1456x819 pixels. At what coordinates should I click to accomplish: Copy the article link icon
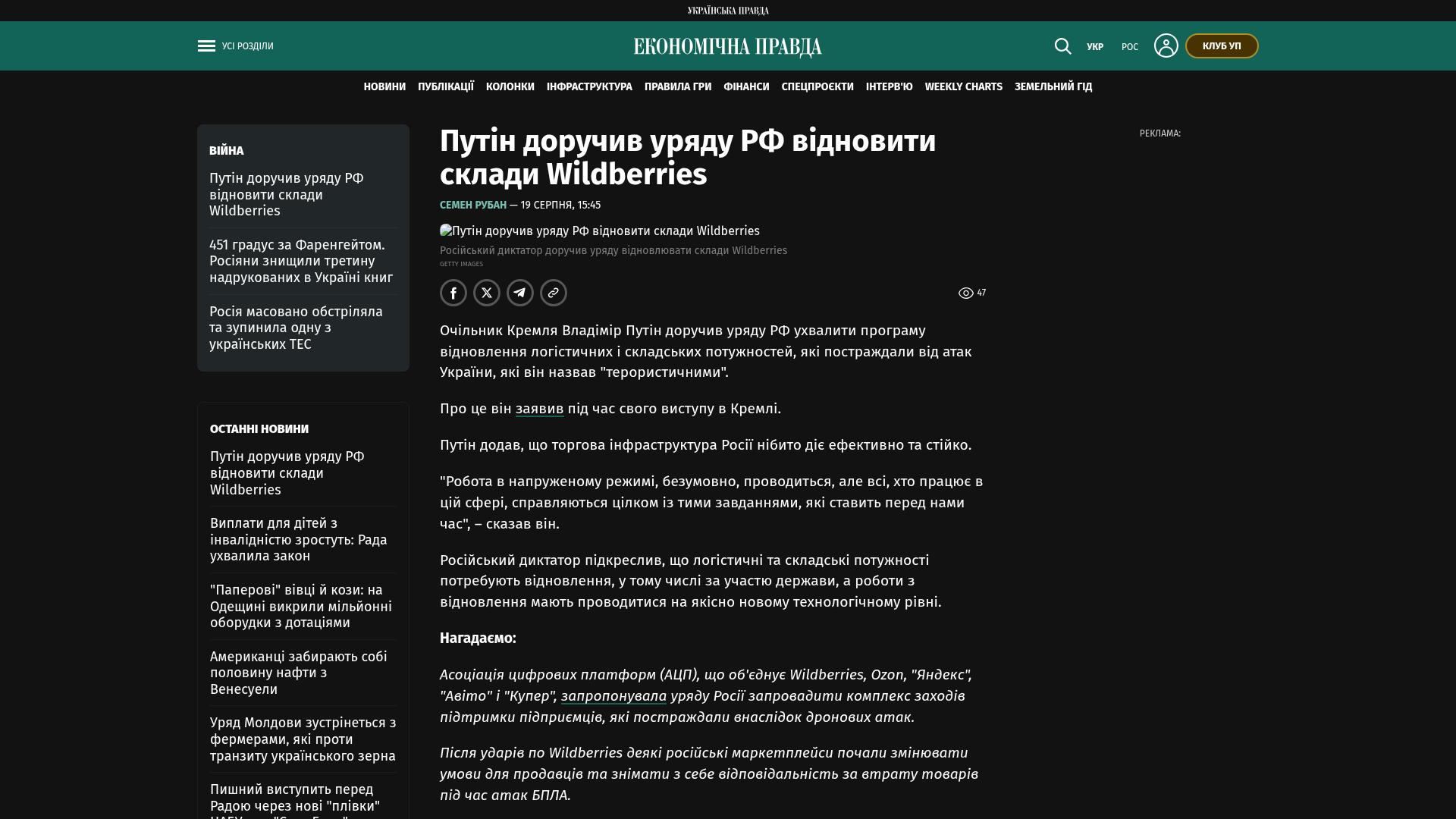coord(554,293)
